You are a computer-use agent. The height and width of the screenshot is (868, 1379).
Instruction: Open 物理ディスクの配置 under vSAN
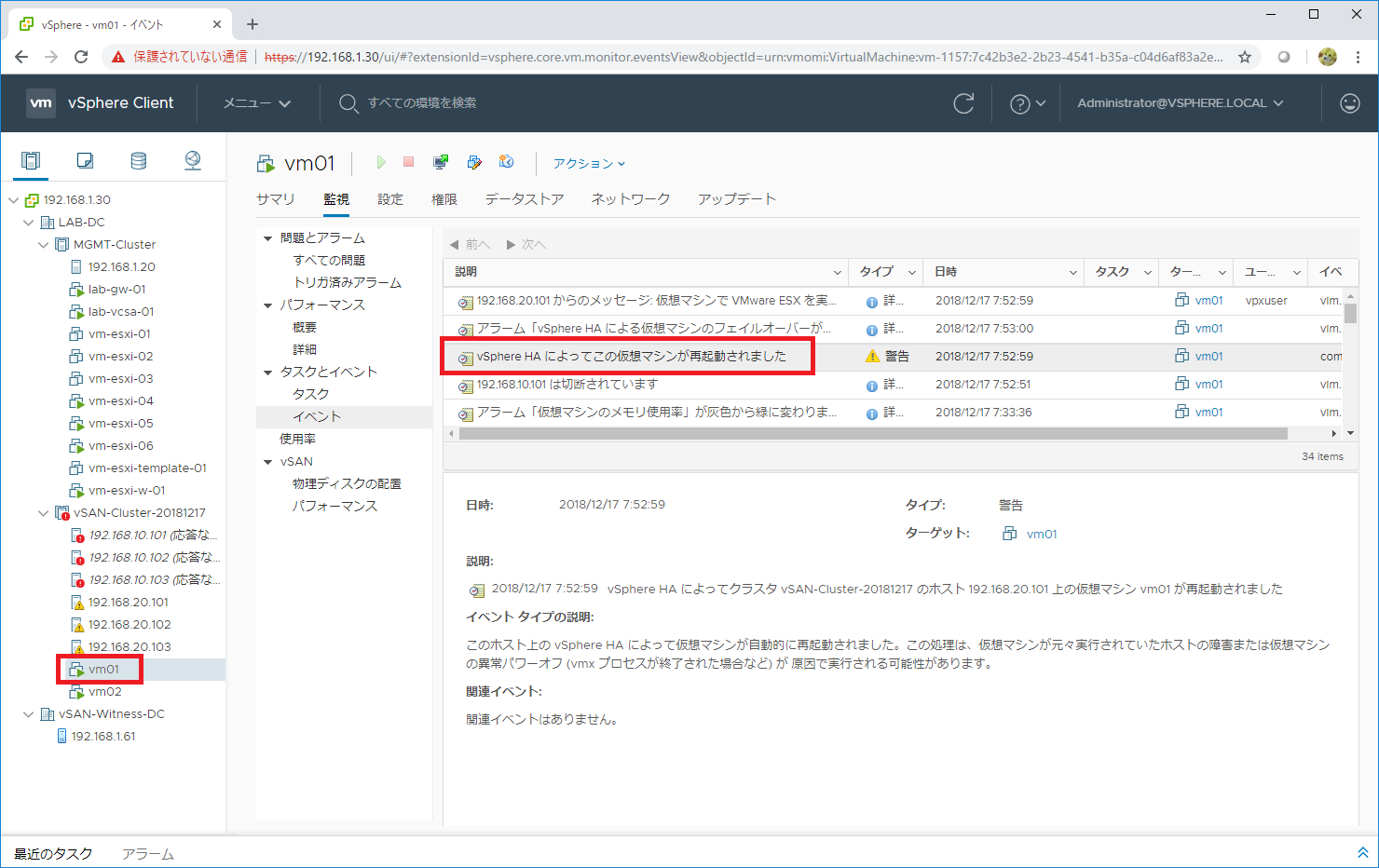(347, 484)
